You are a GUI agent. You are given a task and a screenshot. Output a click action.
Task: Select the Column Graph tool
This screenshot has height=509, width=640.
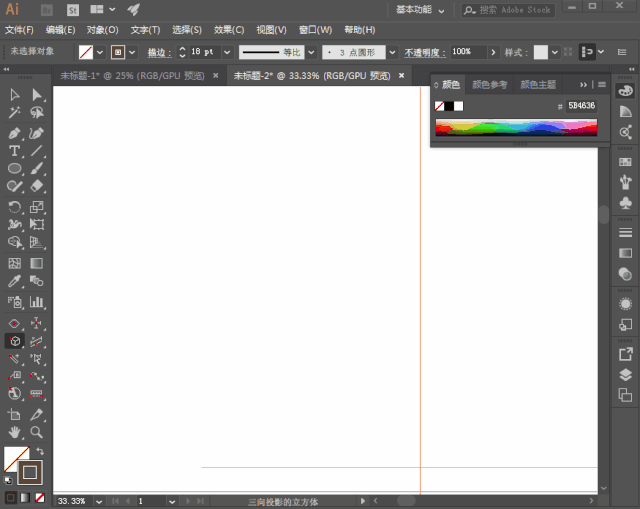(37, 302)
